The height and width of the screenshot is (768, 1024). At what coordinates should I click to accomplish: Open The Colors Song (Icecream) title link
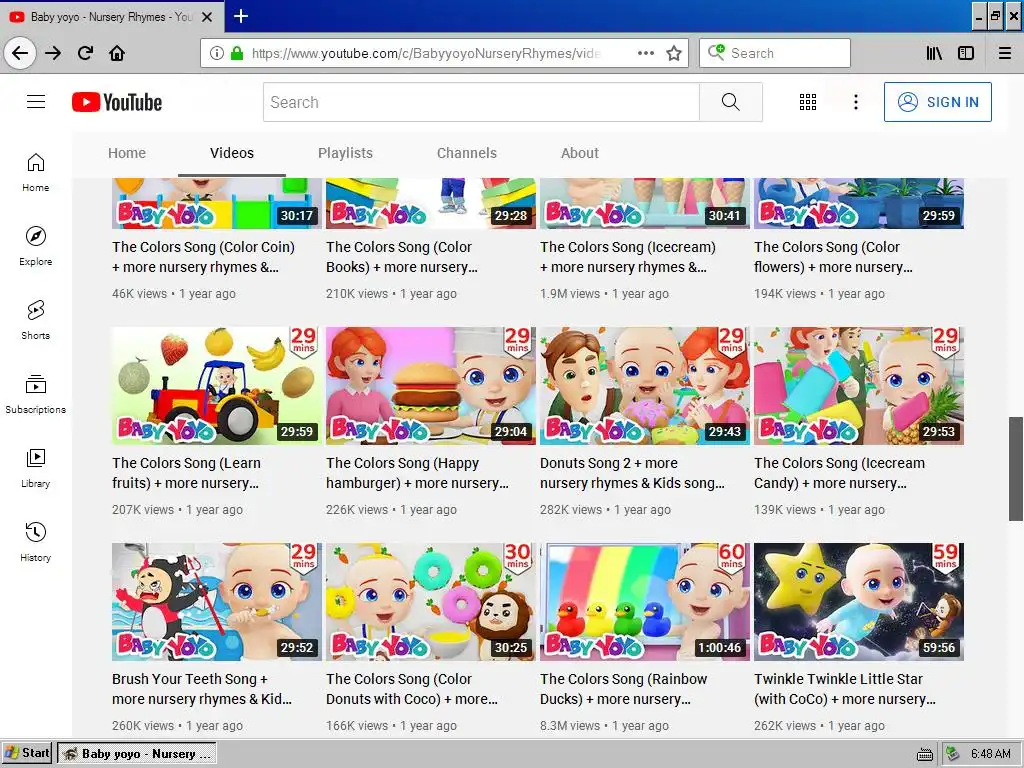[x=628, y=257]
